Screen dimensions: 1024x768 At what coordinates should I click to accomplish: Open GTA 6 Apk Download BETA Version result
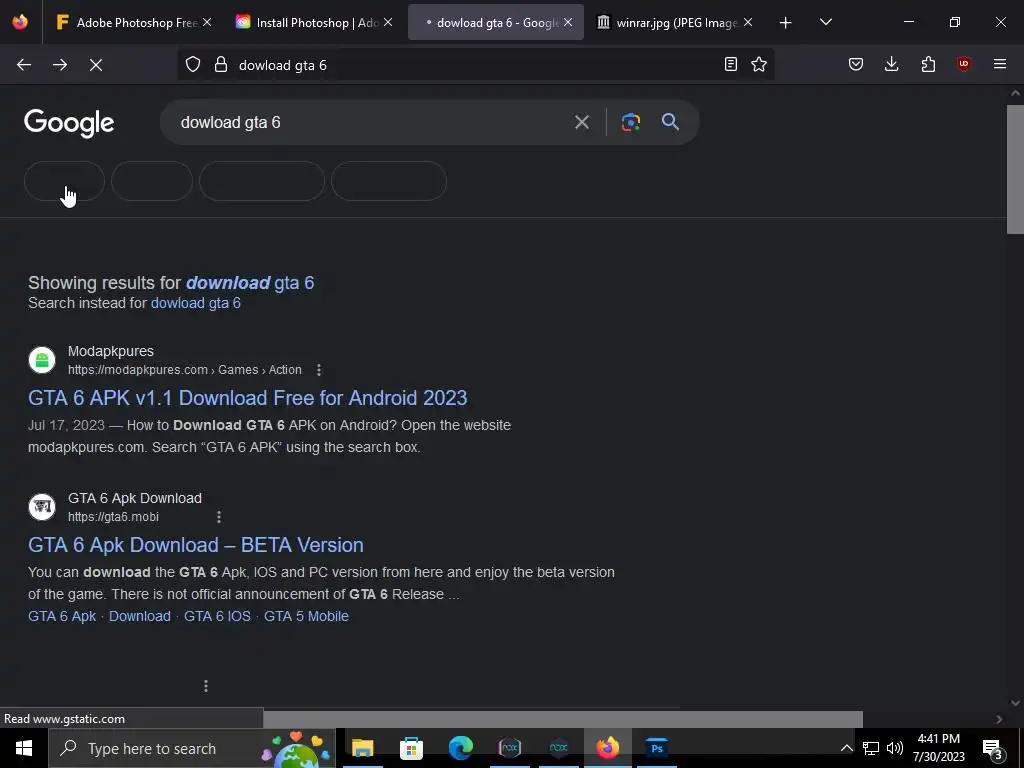[x=196, y=545]
